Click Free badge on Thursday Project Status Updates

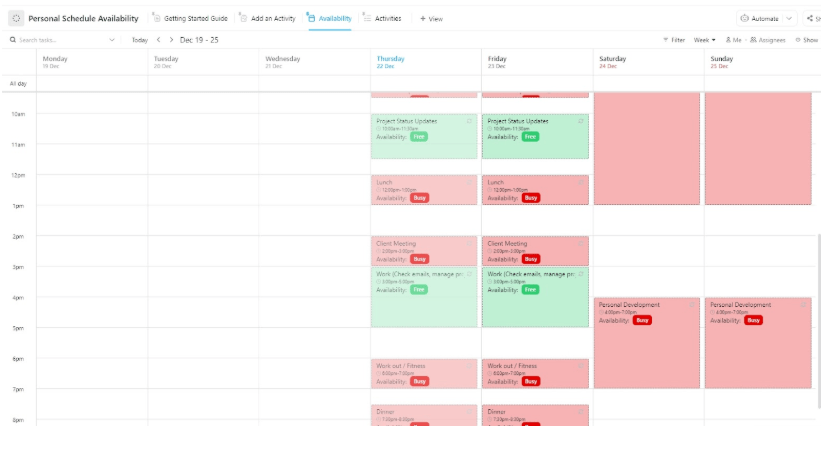click(419, 137)
